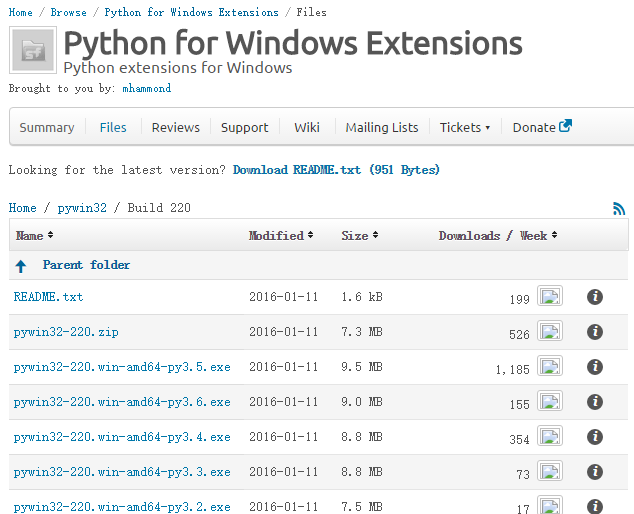
Task: Sort by Downloads / Week column
Action: [x=498, y=235]
